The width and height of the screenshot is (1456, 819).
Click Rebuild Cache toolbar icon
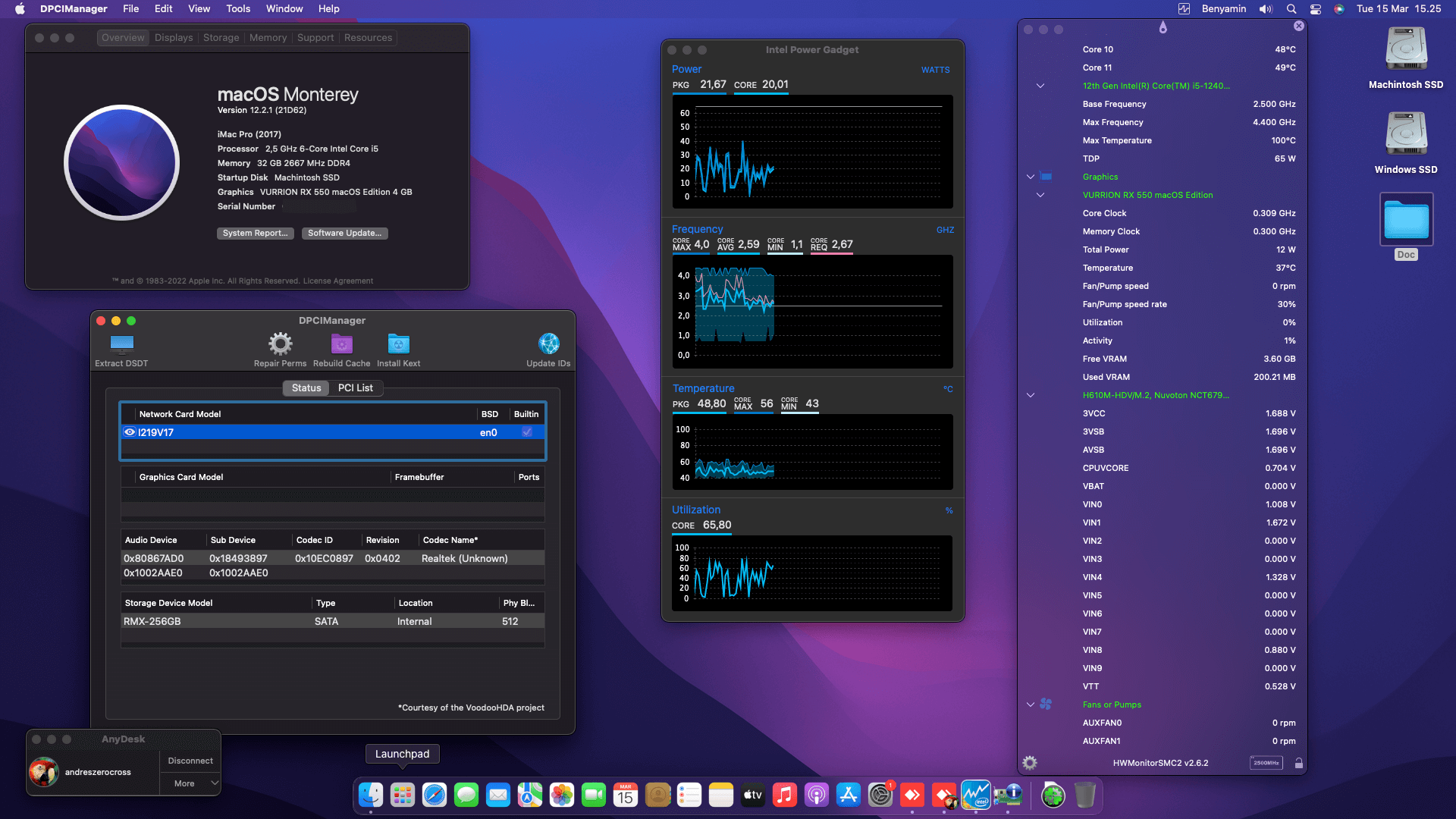coord(341,344)
